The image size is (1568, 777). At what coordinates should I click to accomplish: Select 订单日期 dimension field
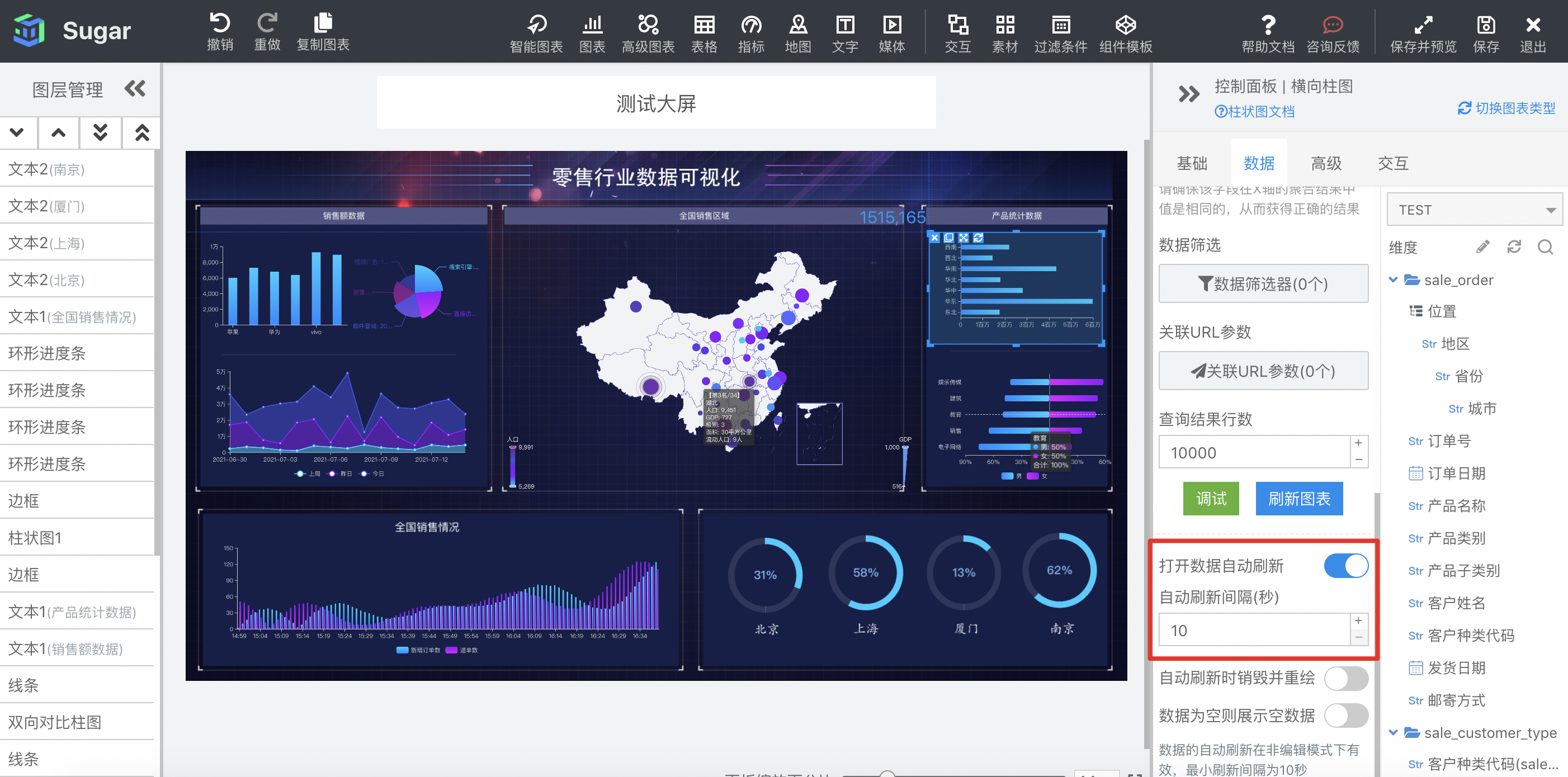(1447, 473)
